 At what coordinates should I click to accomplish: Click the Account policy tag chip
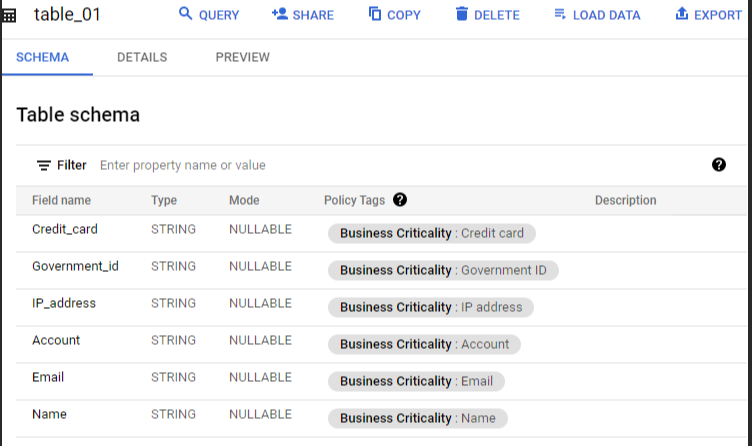[424, 344]
